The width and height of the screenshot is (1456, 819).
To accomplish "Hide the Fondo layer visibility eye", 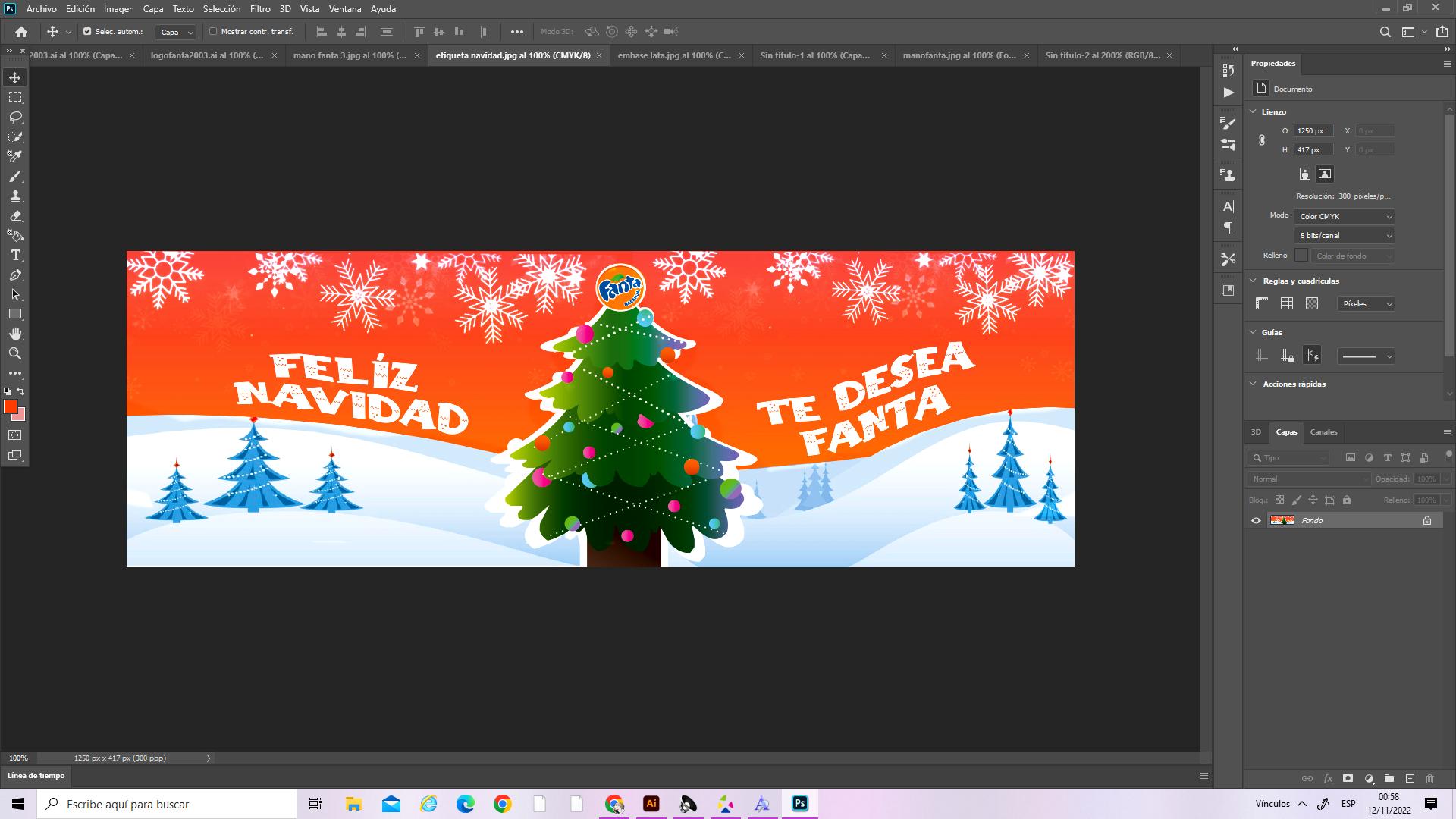I will pos(1256,520).
